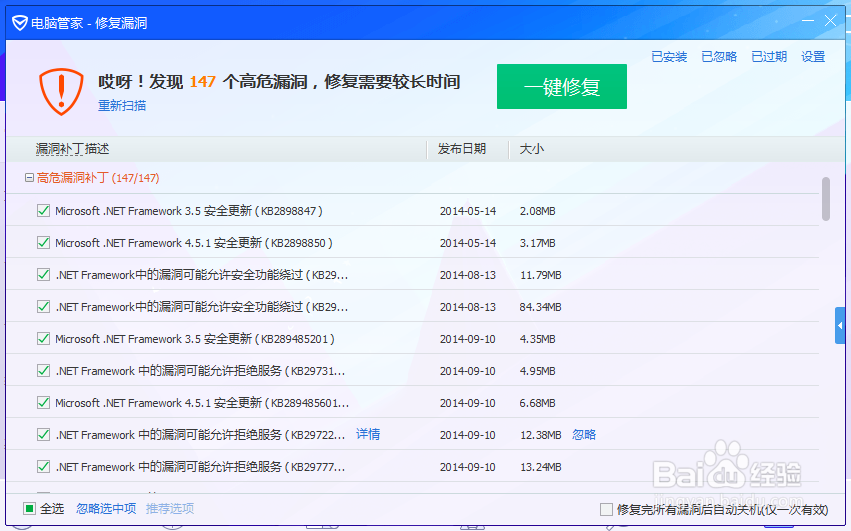Screen dimensions: 851x531
Task: Toggle the 全选 select-all checkbox
Action: point(29,508)
